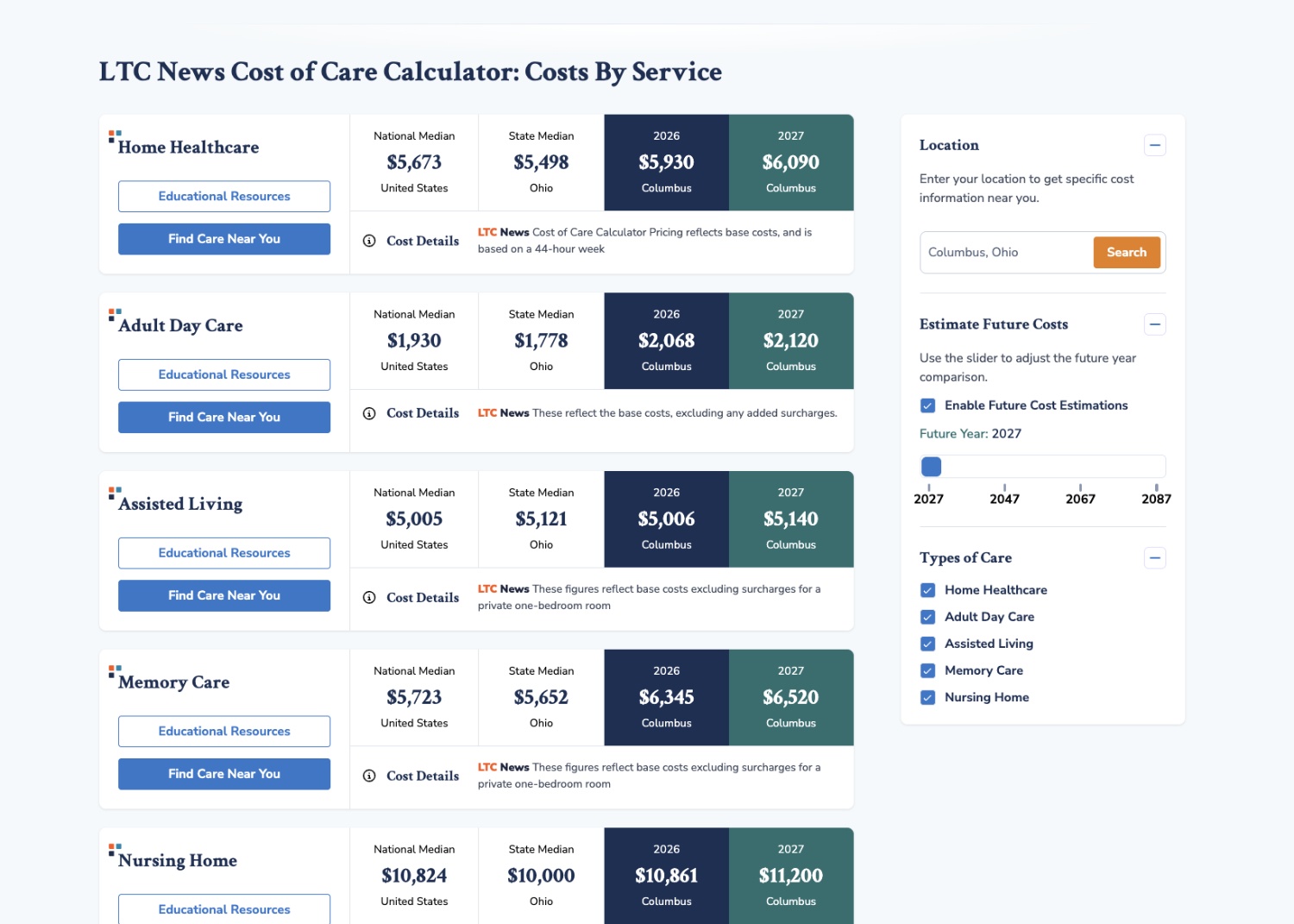Viewport: 1294px width, 924px height.
Task: Click the Memory Care Cost Details label
Action: (x=423, y=776)
